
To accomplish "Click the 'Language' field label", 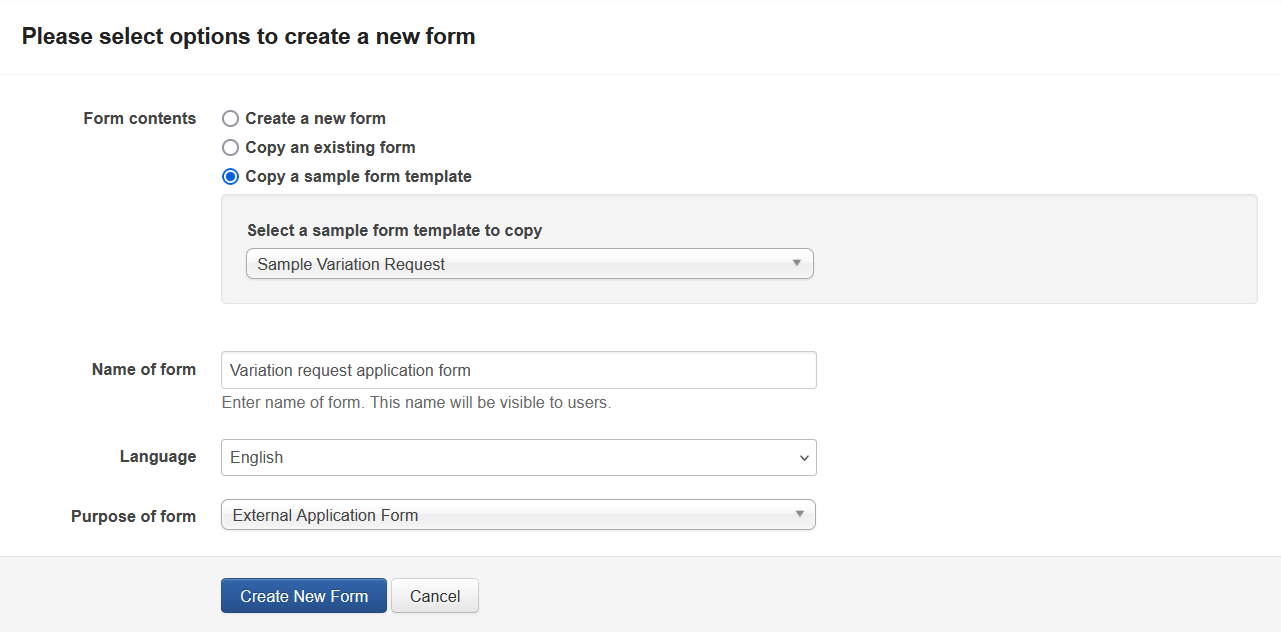I will [x=158, y=457].
